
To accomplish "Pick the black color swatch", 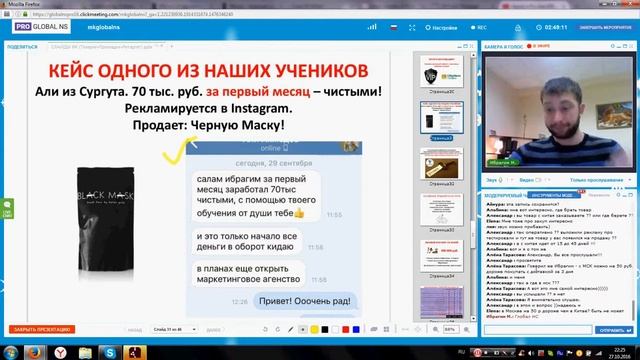I will 325,329.
